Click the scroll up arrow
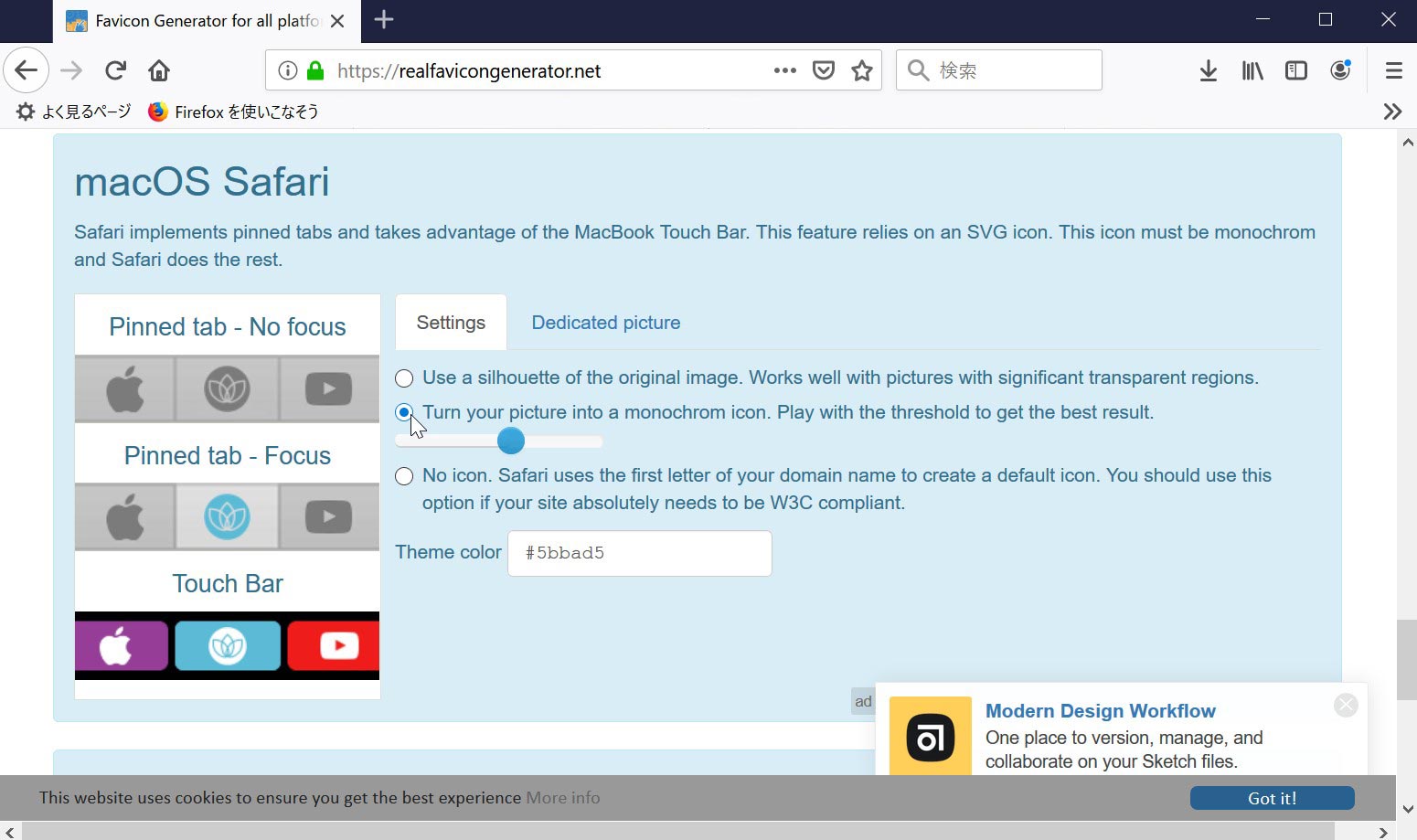This screenshot has height=840, width=1417. [x=1407, y=142]
